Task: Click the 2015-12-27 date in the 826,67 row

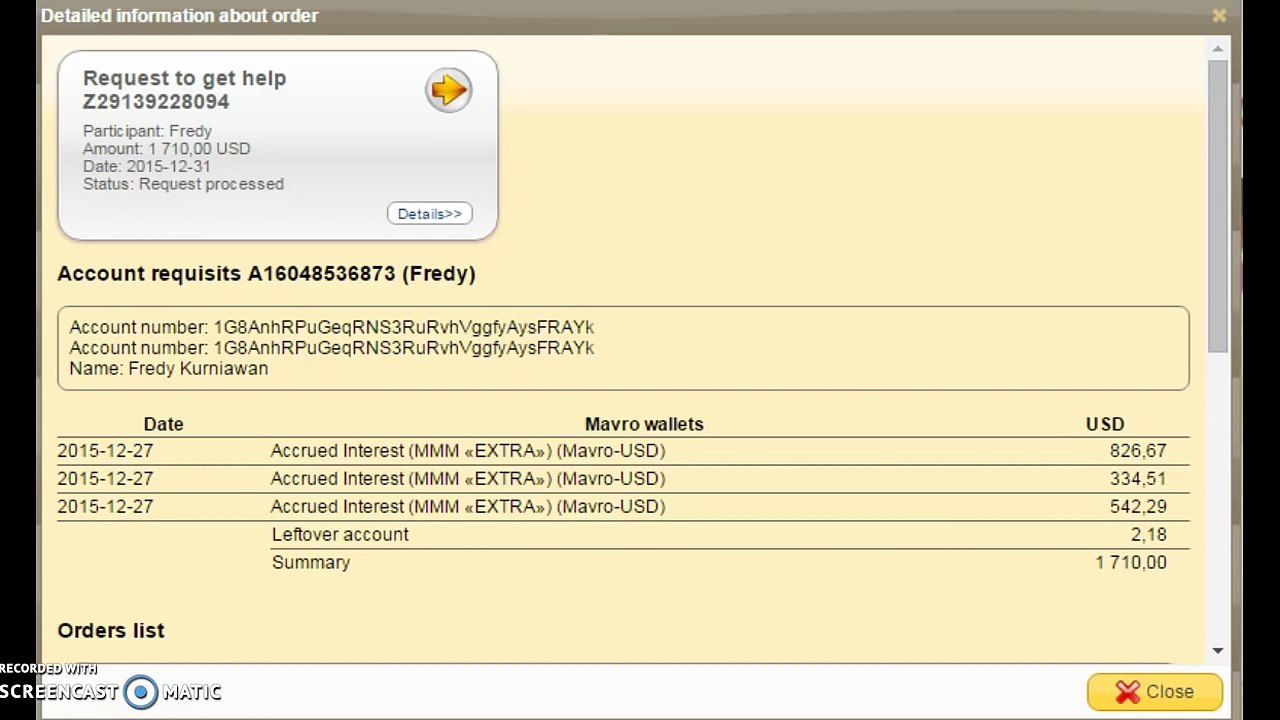Action: click(105, 451)
